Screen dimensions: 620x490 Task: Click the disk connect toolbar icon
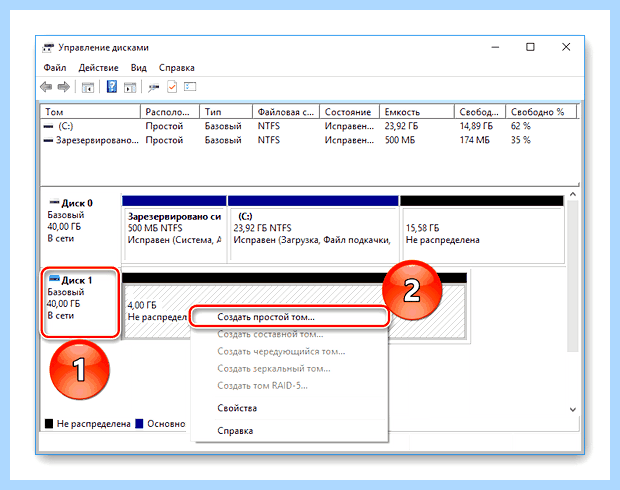coord(154,87)
